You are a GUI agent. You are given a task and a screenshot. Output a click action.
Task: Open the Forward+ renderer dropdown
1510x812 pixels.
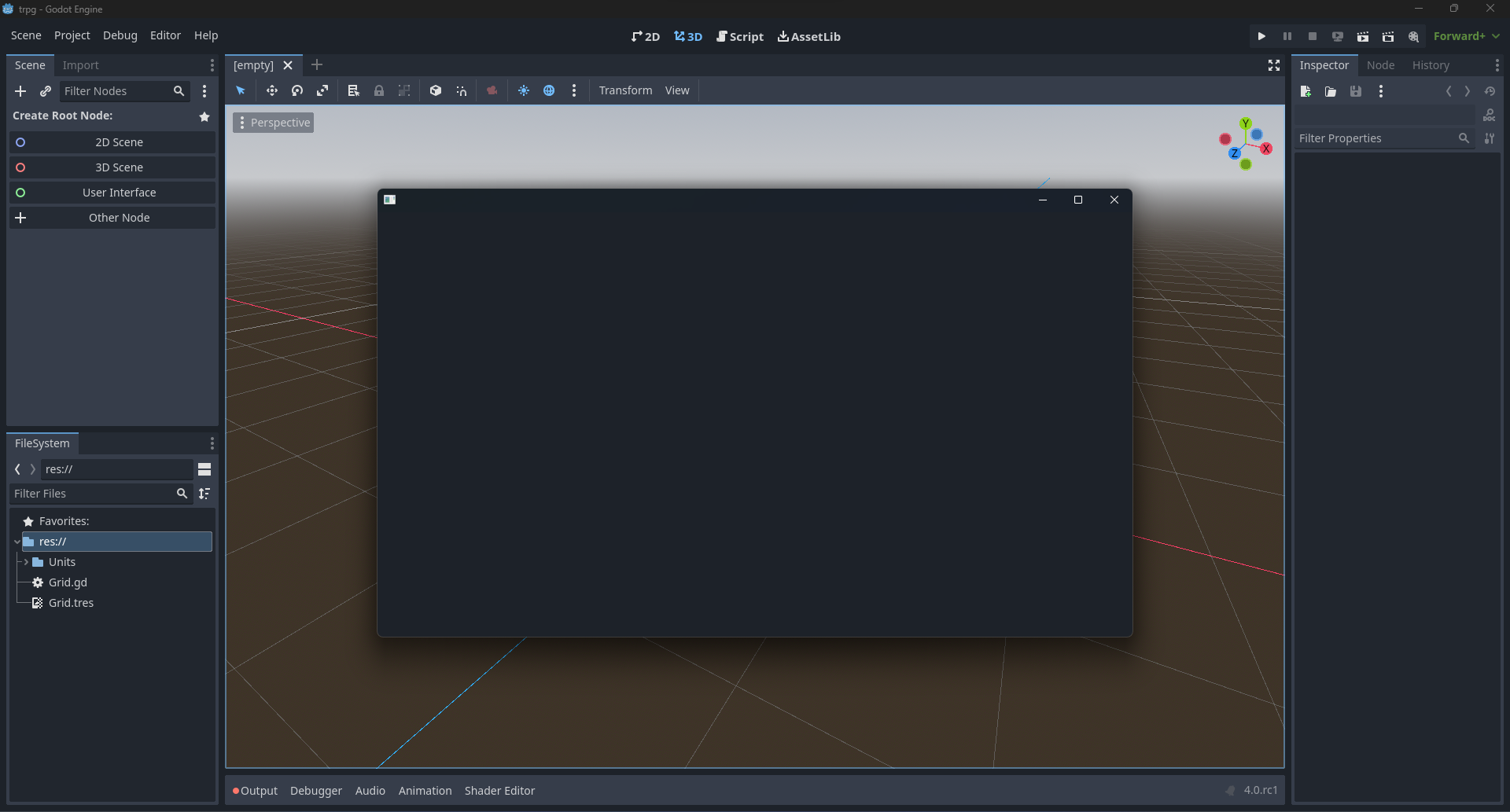(1464, 36)
